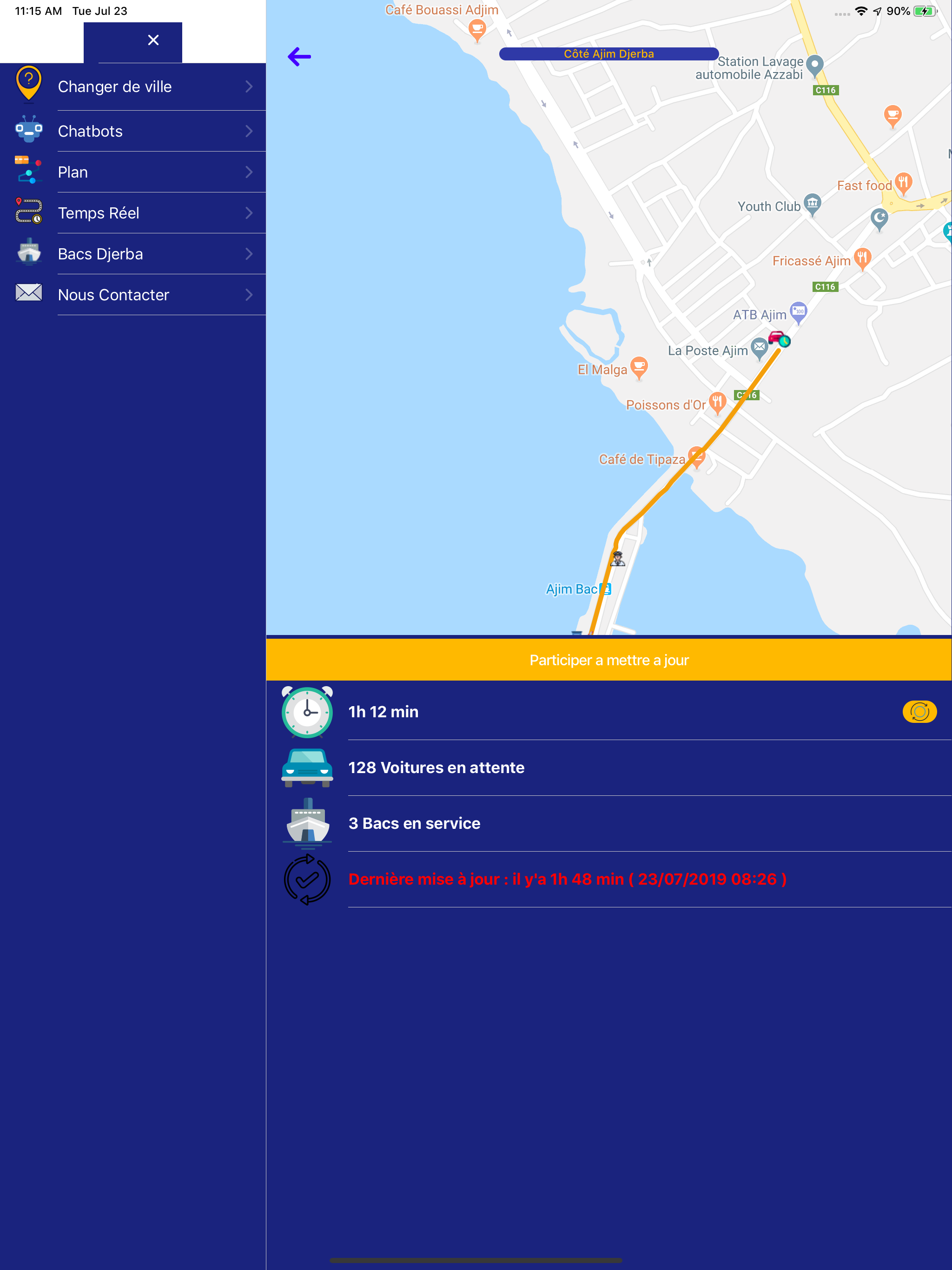Click the battery indicator in status bar
Viewport: 952px width, 1270px height.
(x=925, y=11)
